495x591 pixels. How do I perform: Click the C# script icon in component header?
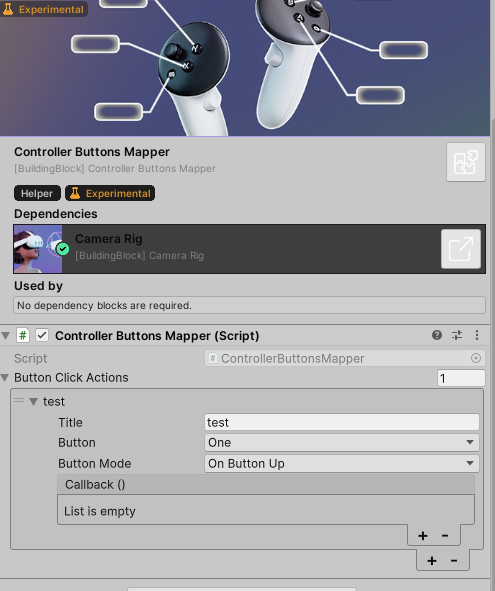[23, 335]
